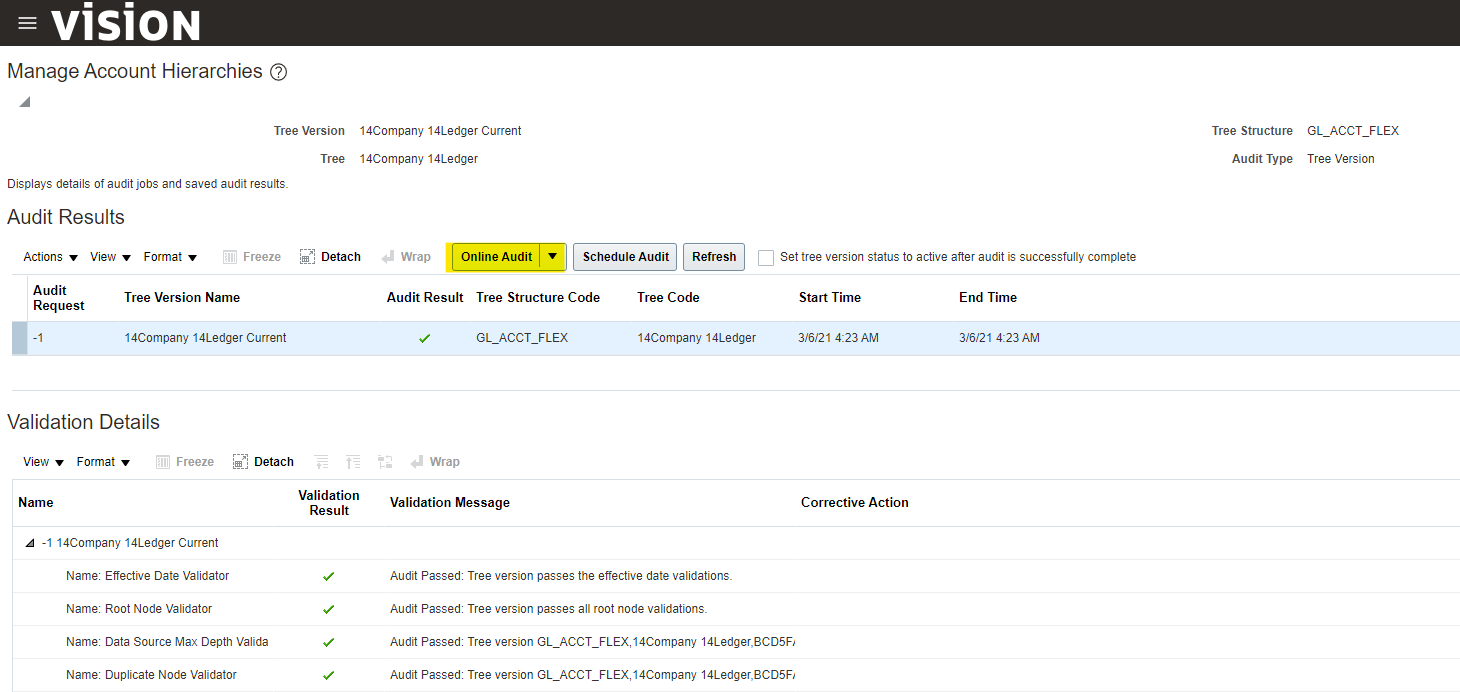
Task: Enable set tree version status to active checkbox
Action: click(766, 257)
